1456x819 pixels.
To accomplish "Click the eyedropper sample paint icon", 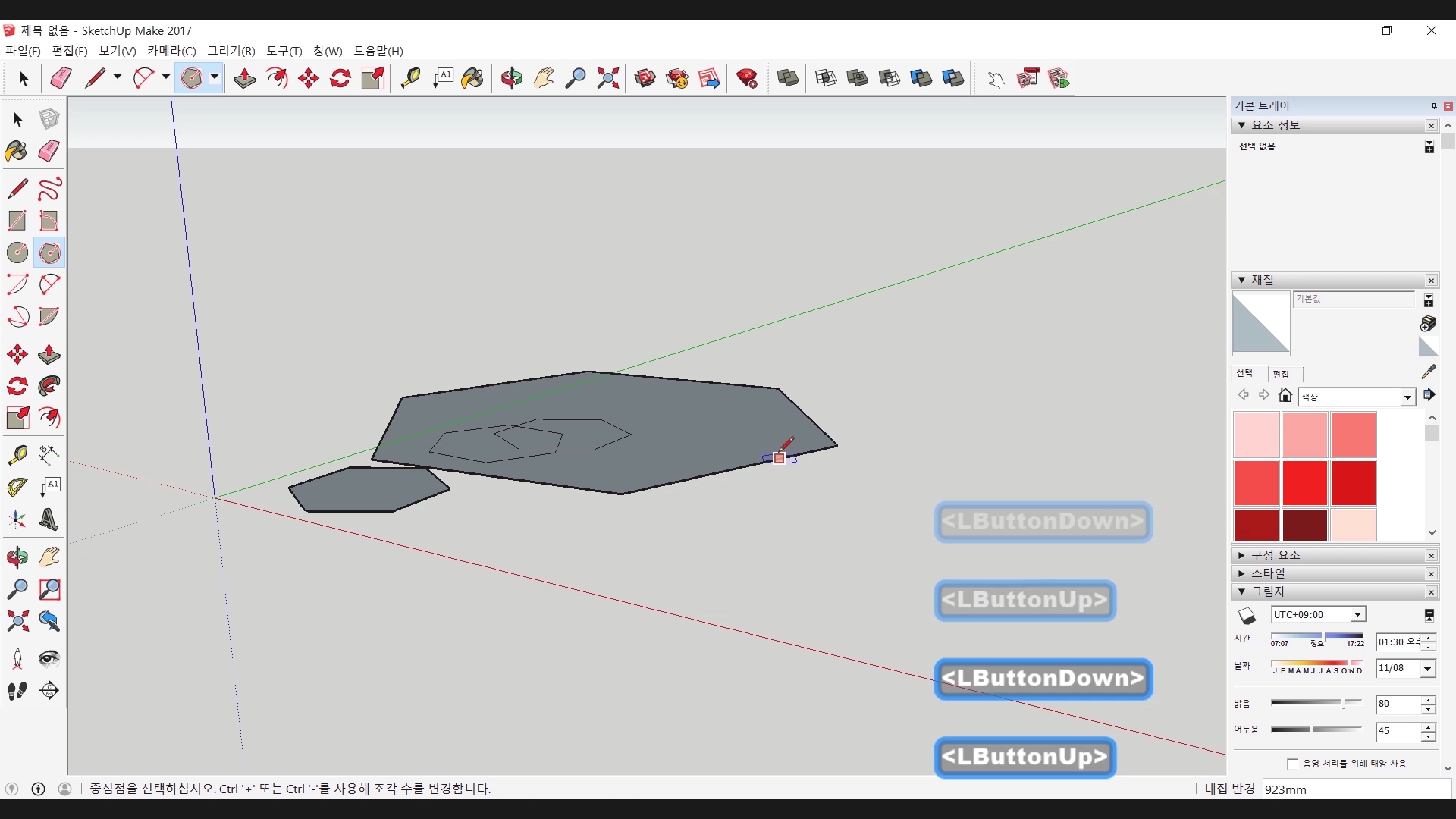I will pos(1428,372).
